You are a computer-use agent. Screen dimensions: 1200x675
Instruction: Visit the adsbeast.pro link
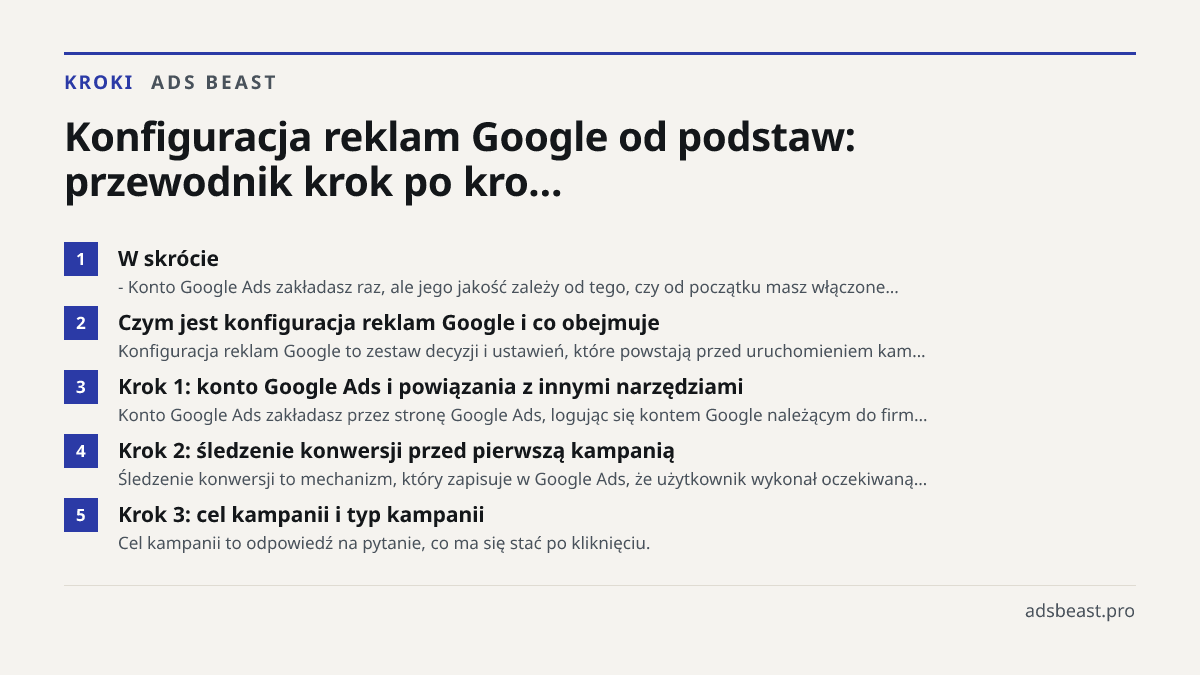pyautogui.click(x=1080, y=610)
